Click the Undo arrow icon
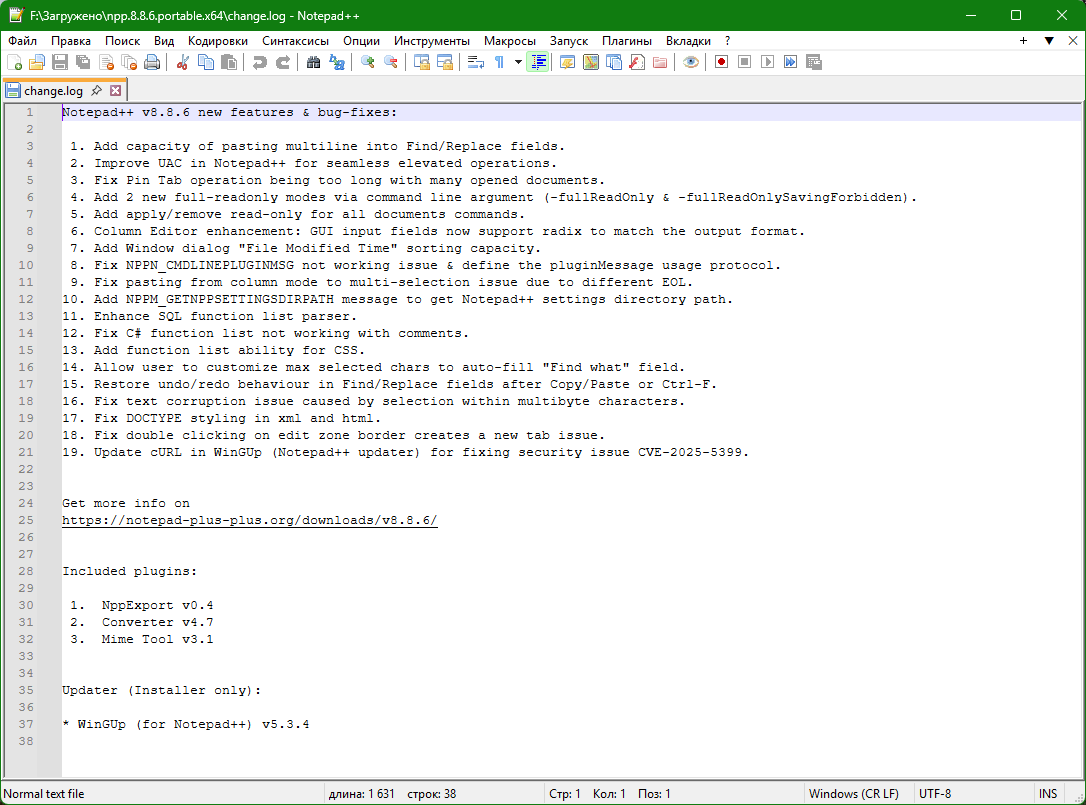The width and height of the screenshot is (1086, 805). pos(259,62)
